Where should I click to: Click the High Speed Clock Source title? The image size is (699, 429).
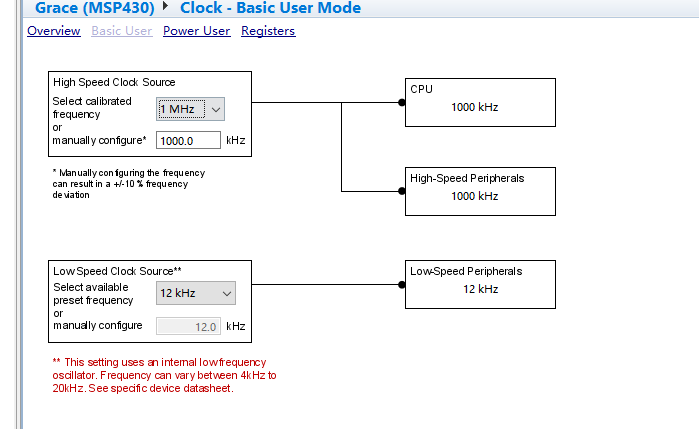[114, 82]
